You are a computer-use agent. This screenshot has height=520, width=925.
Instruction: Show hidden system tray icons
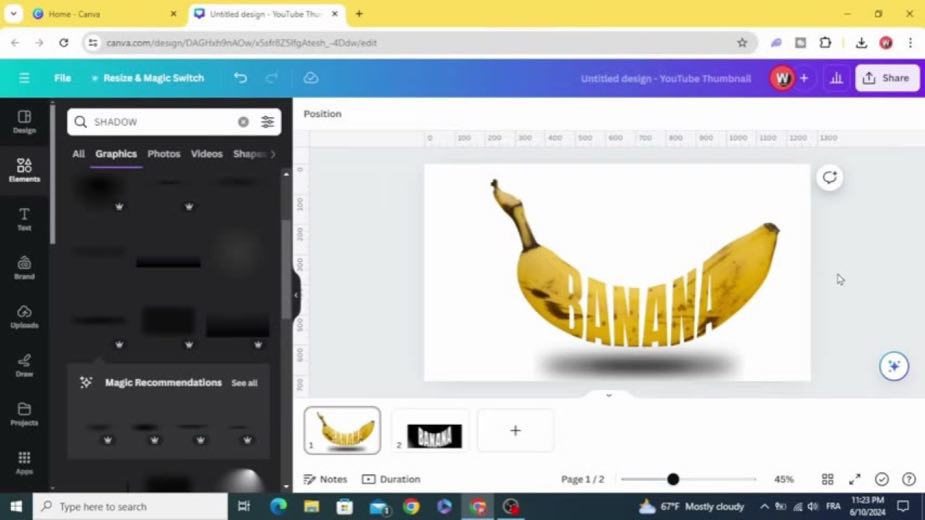(765, 506)
